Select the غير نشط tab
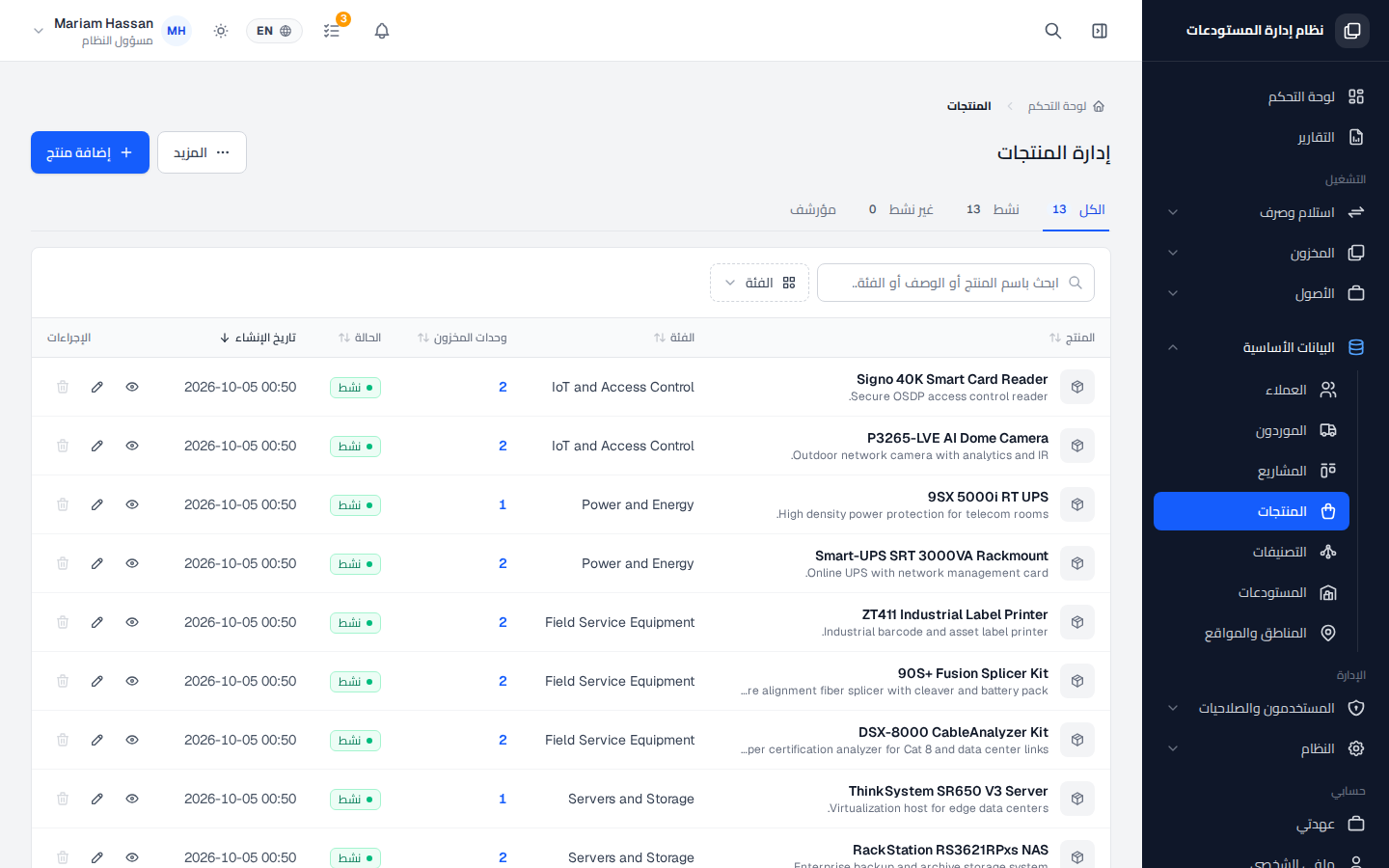The image size is (1389, 868). pyautogui.click(x=901, y=209)
